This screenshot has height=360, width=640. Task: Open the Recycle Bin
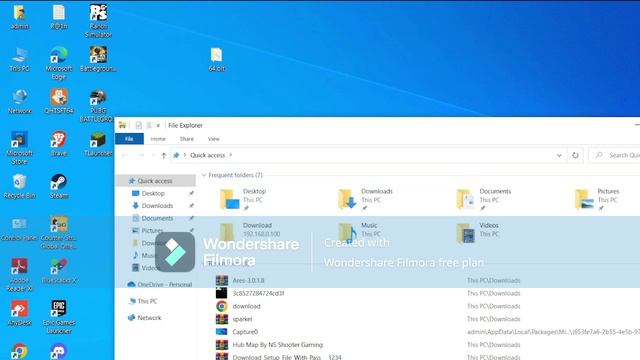(x=19, y=187)
